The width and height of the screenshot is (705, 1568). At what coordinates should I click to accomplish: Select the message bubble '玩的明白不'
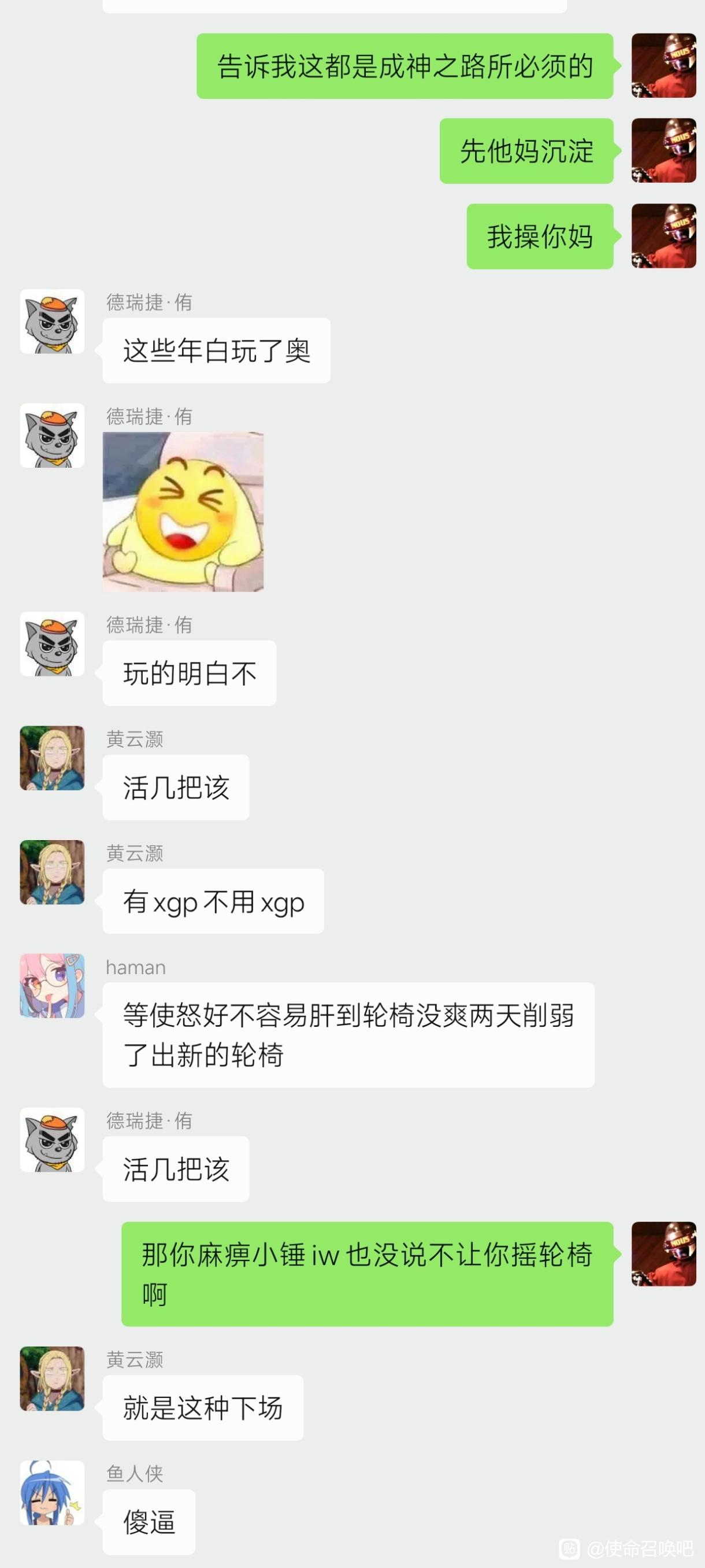click(189, 672)
